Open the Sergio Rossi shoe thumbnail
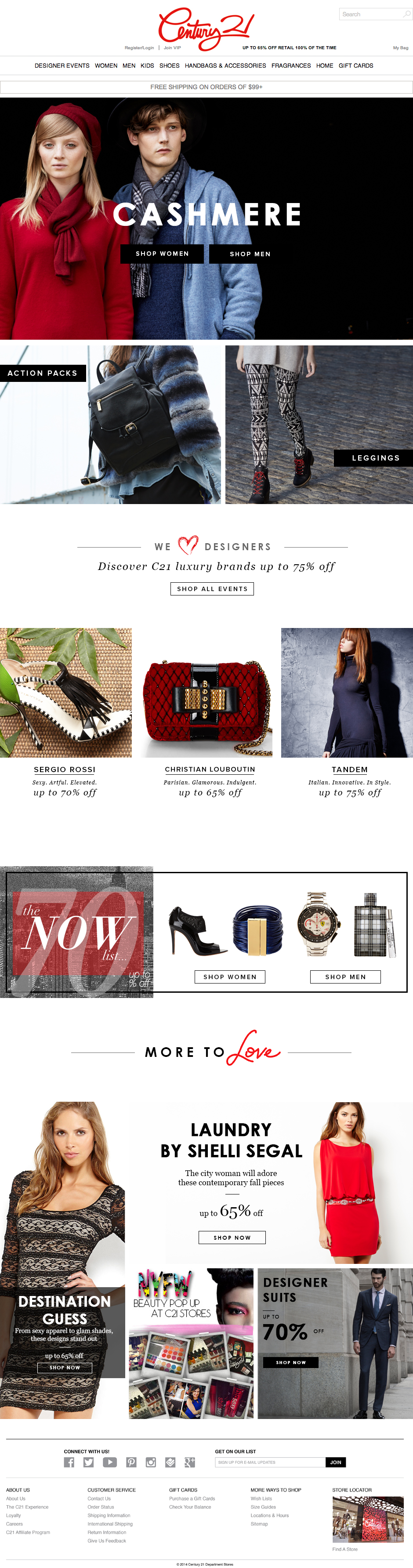 tap(66, 693)
